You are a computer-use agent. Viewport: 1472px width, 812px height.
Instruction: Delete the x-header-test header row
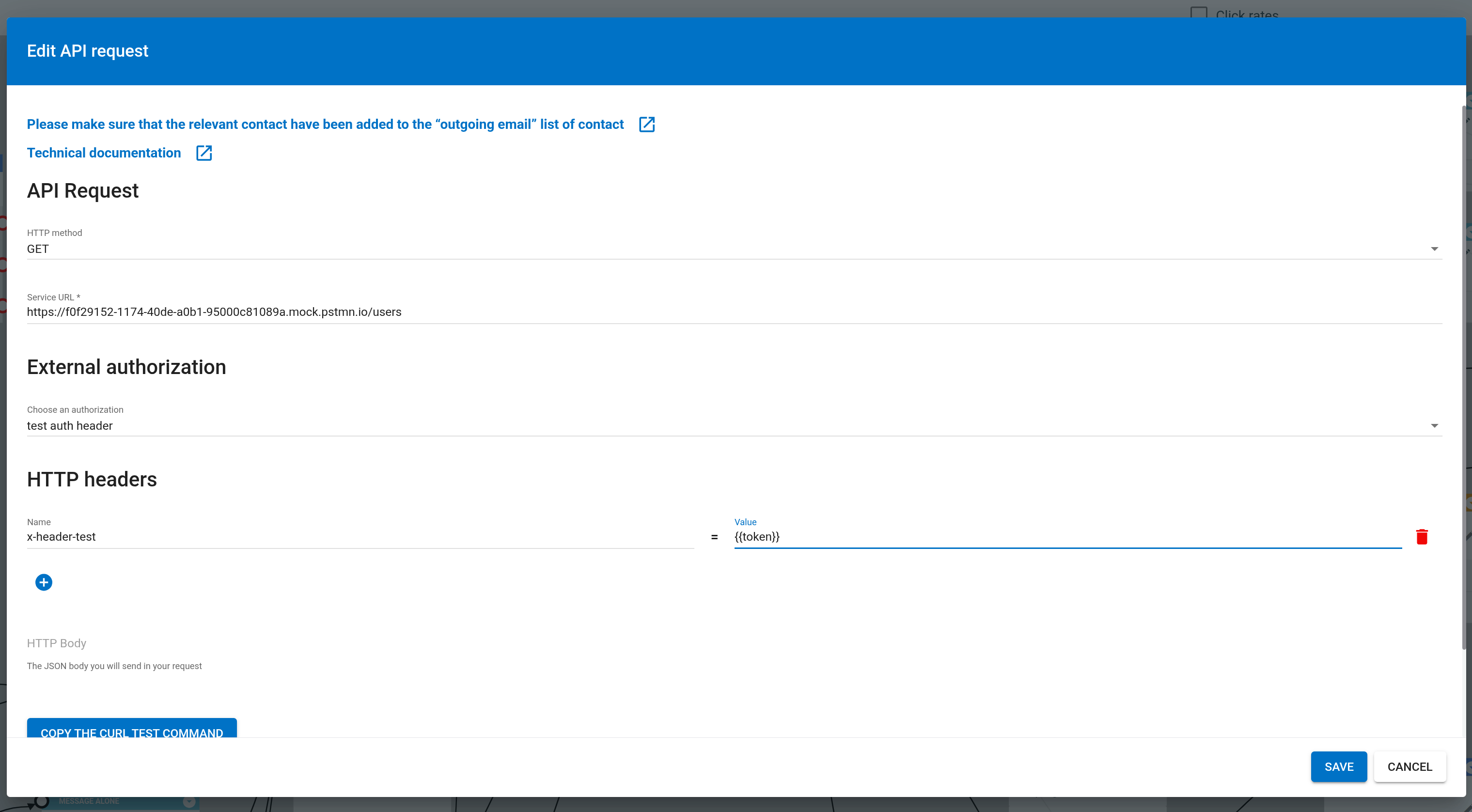(x=1422, y=537)
